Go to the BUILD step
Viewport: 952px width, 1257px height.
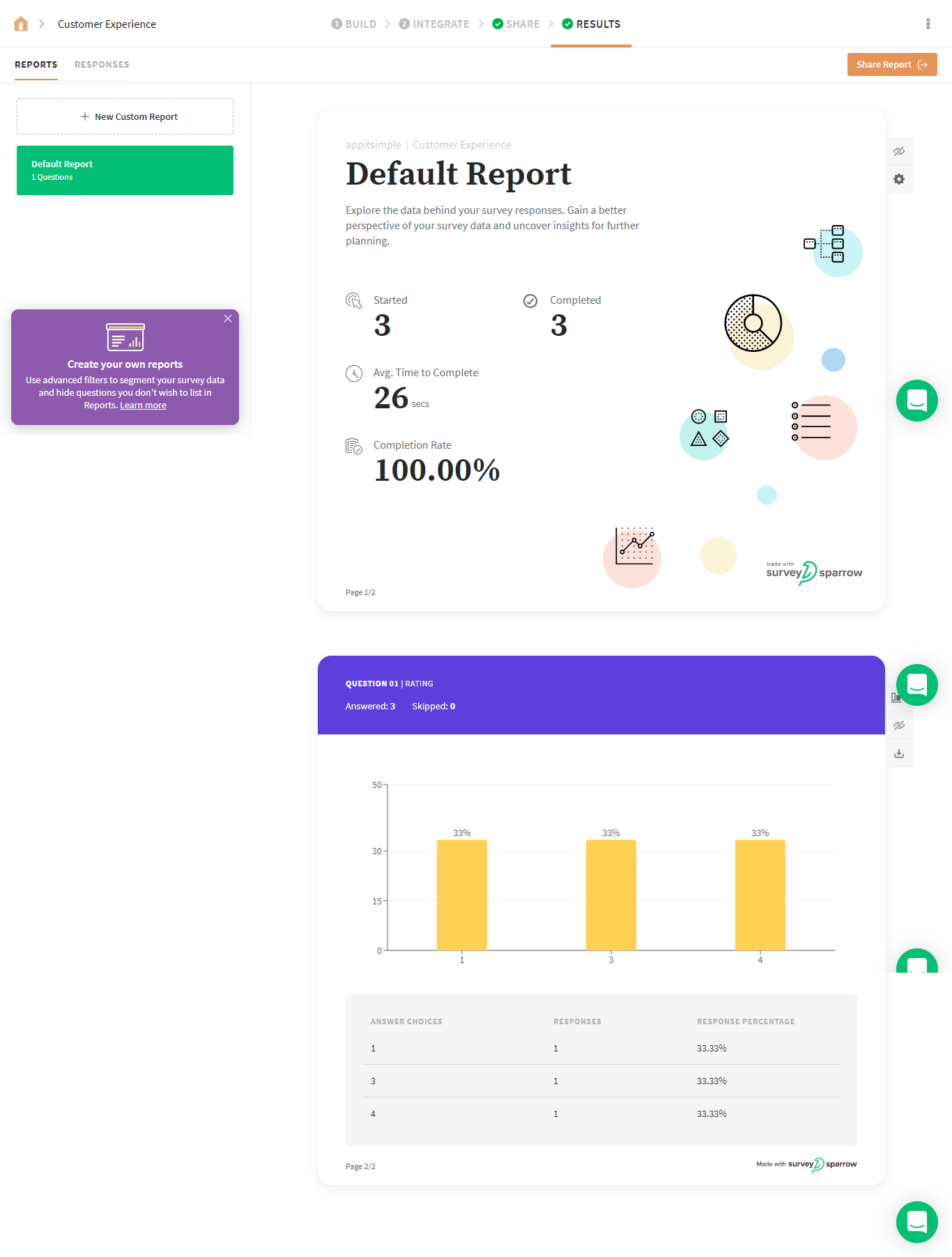click(x=354, y=24)
